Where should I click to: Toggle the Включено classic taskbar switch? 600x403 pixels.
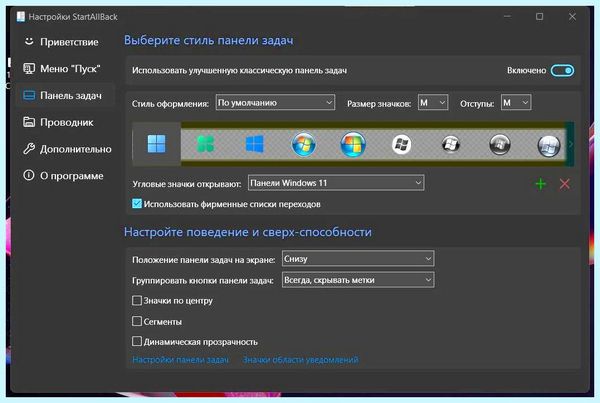point(562,70)
